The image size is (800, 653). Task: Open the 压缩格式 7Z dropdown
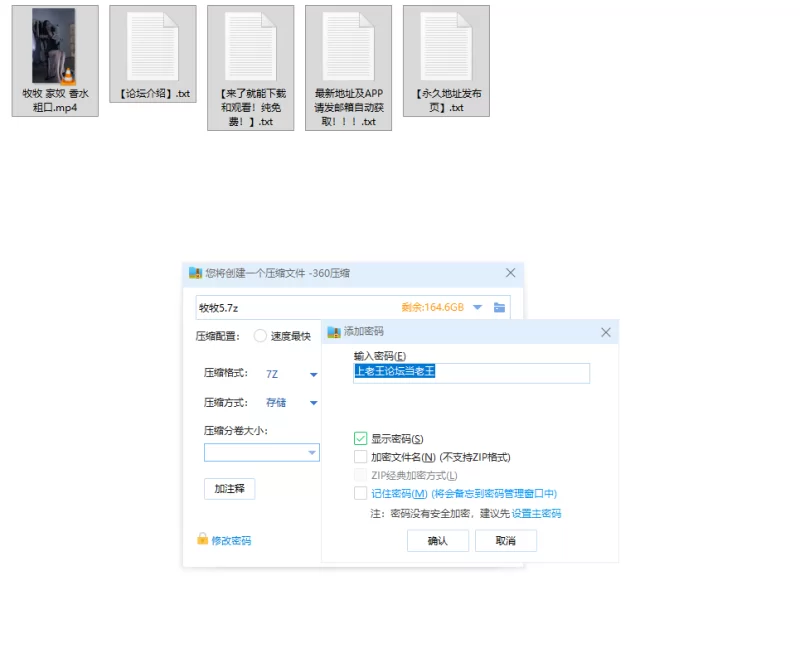click(x=313, y=374)
